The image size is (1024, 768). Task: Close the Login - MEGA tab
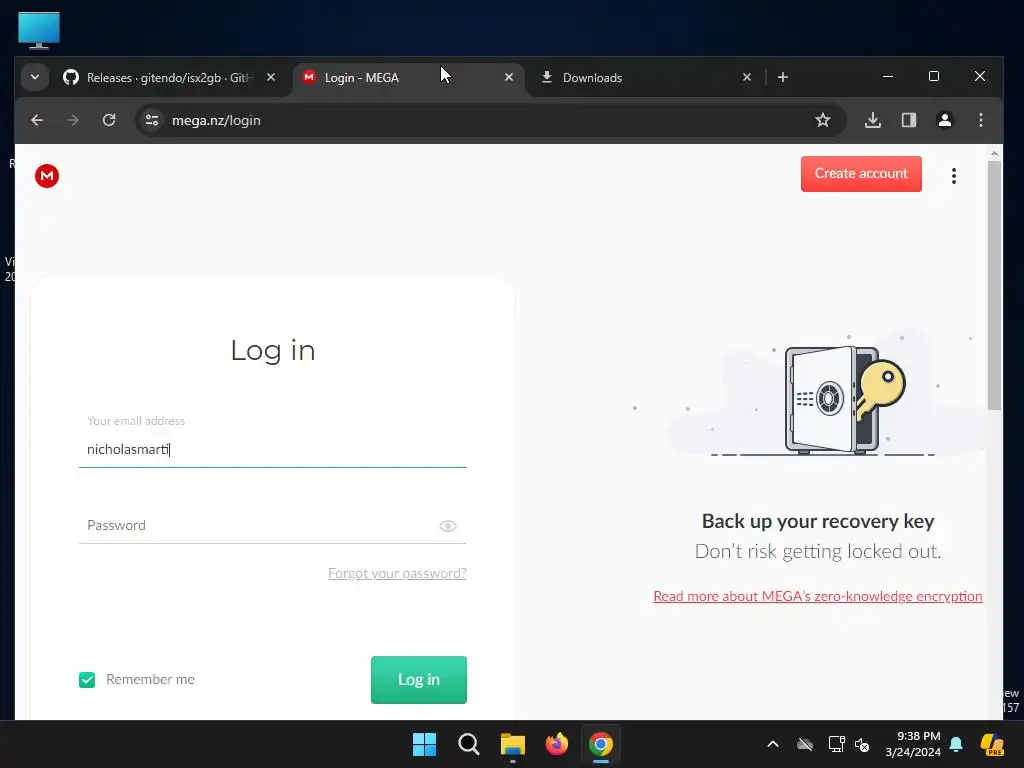(x=509, y=78)
